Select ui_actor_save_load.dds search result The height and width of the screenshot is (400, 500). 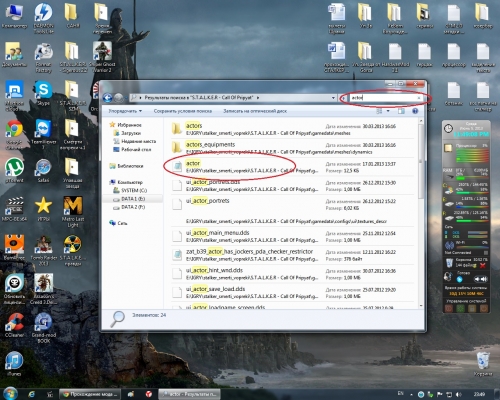[x=293, y=292]
